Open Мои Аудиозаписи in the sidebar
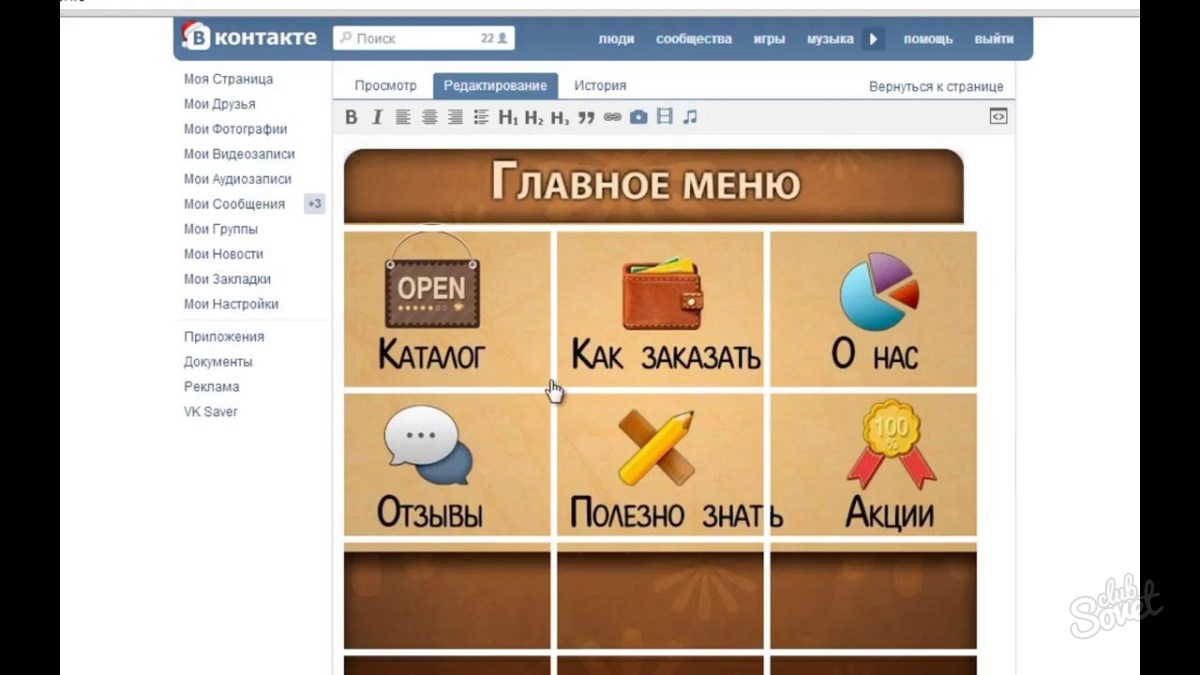 [x=238, y=179]
